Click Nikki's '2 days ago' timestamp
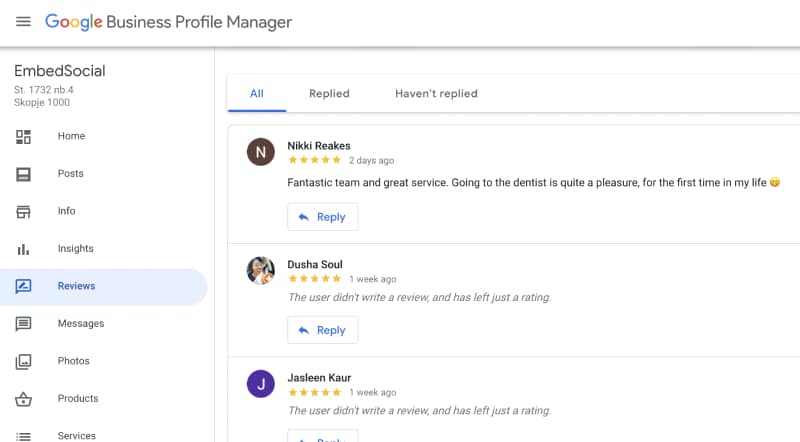 pyautogui.click(x=371, y=160)
